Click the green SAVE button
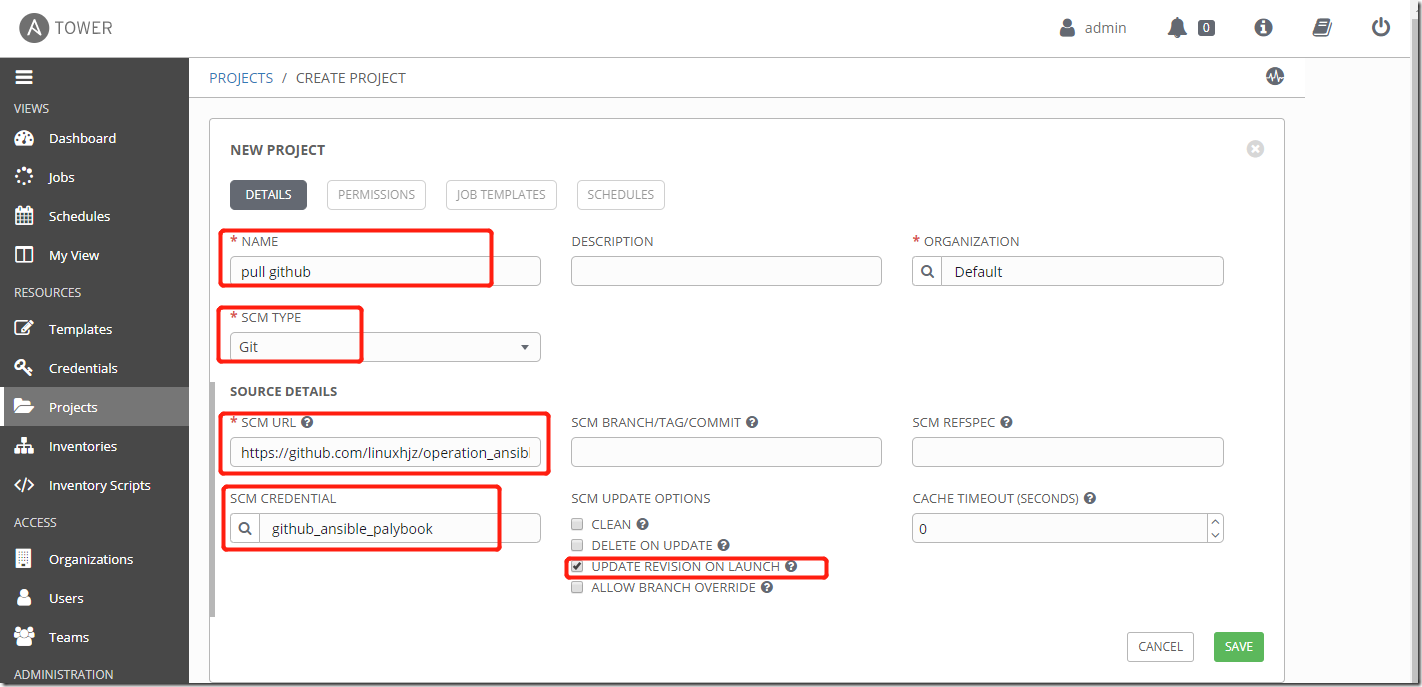 coord(1239,647)
